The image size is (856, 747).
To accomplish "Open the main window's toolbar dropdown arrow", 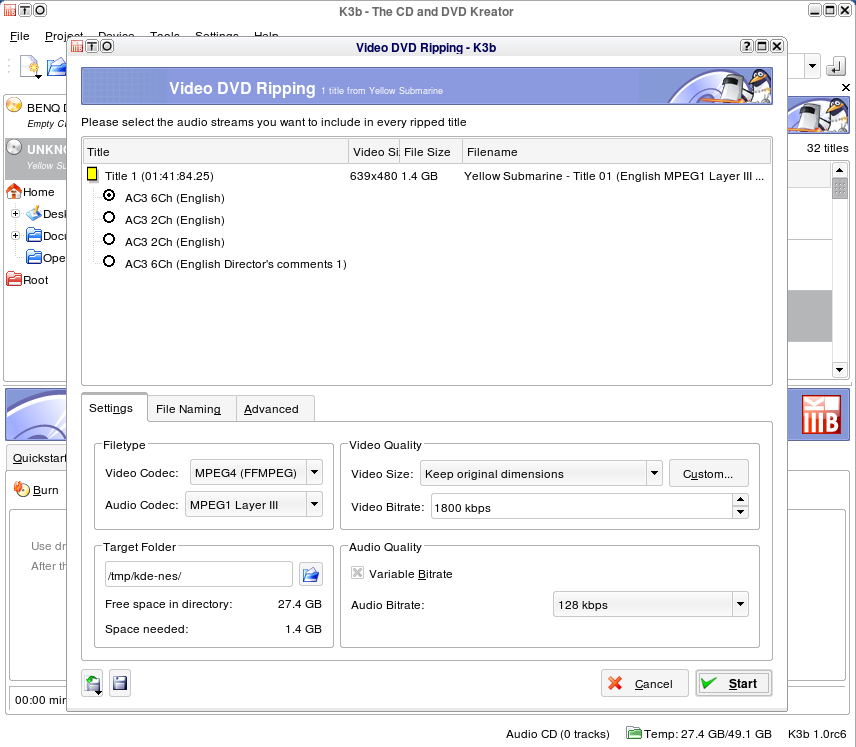I will click(x=812, y=66).
